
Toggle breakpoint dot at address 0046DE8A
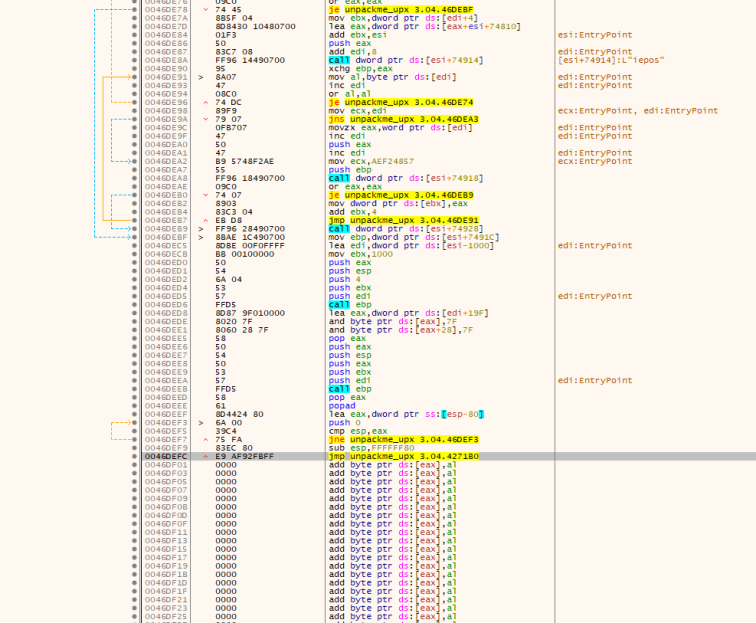(135, 60)
